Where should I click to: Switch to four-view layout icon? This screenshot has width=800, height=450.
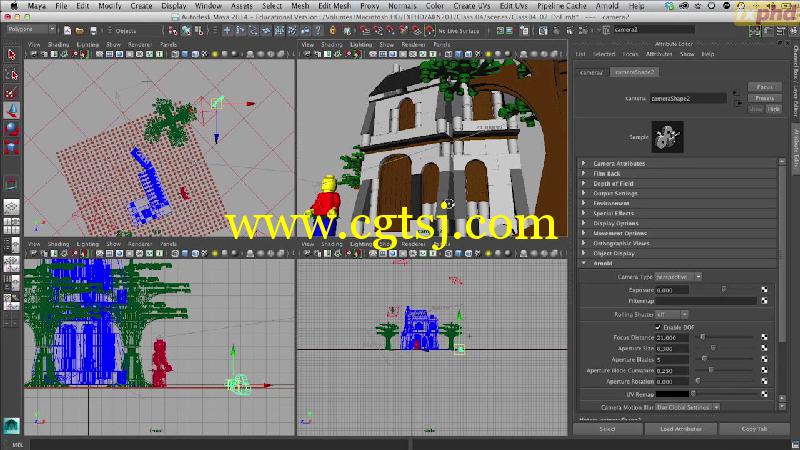coord(12,225)
